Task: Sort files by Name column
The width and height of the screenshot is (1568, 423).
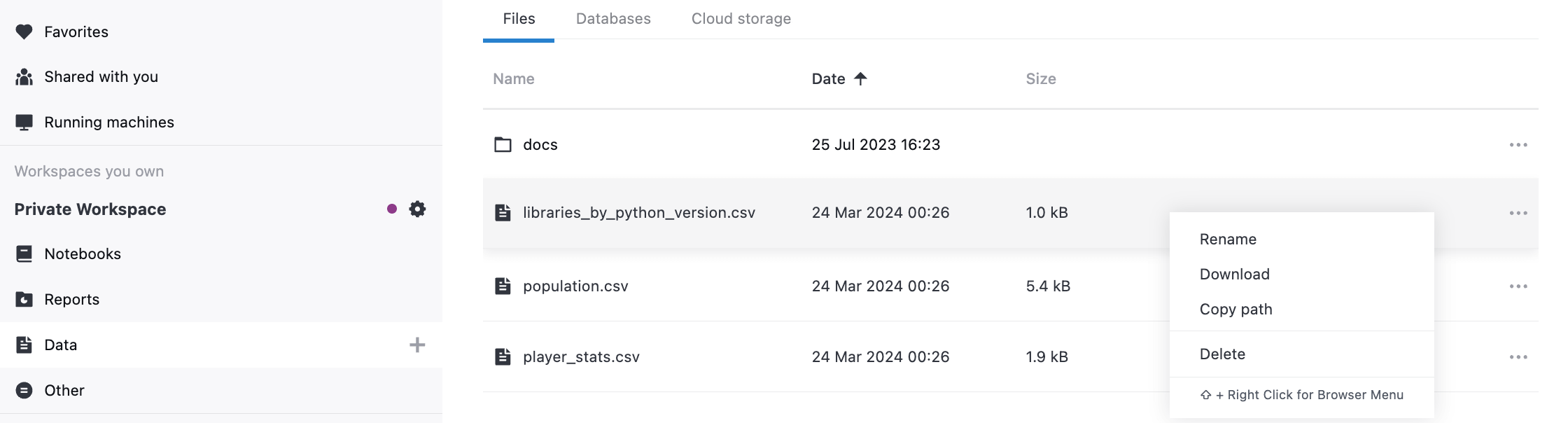Action: point(513,79)
